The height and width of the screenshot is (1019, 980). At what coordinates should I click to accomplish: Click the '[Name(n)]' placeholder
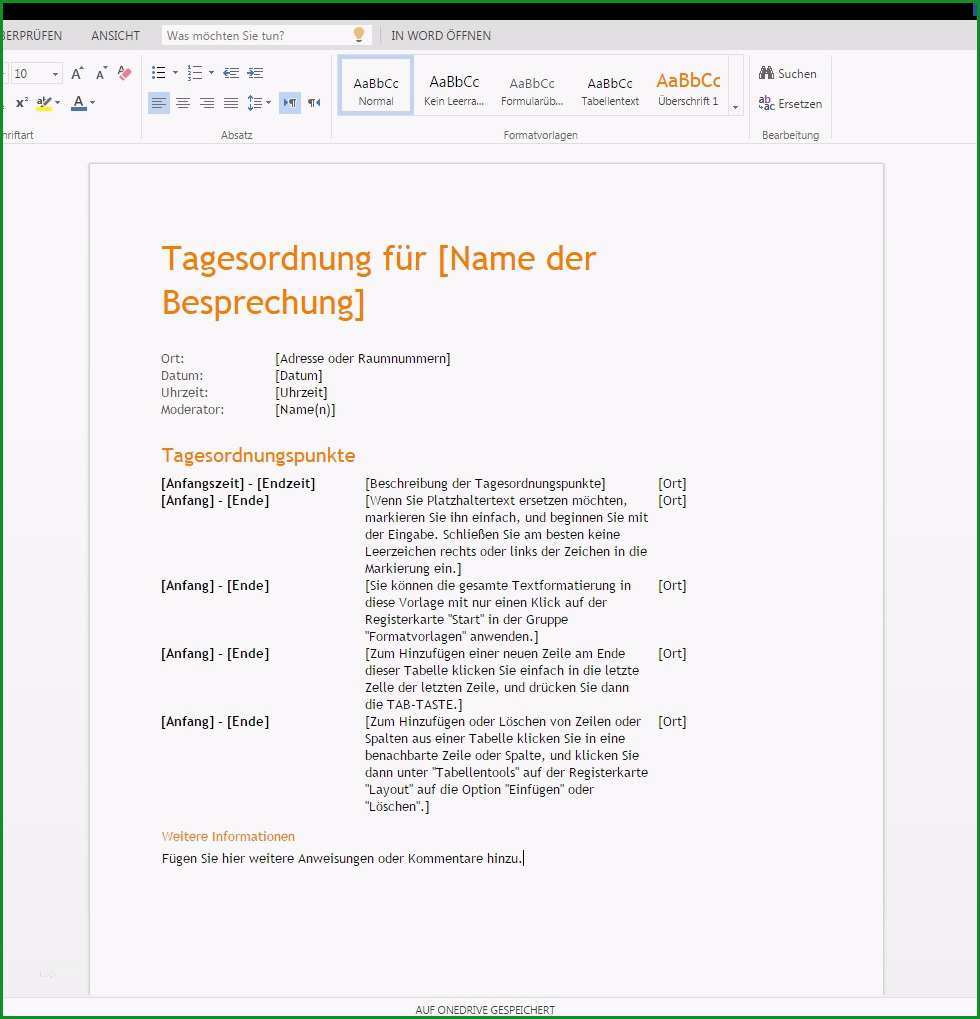tap(305, 409)
